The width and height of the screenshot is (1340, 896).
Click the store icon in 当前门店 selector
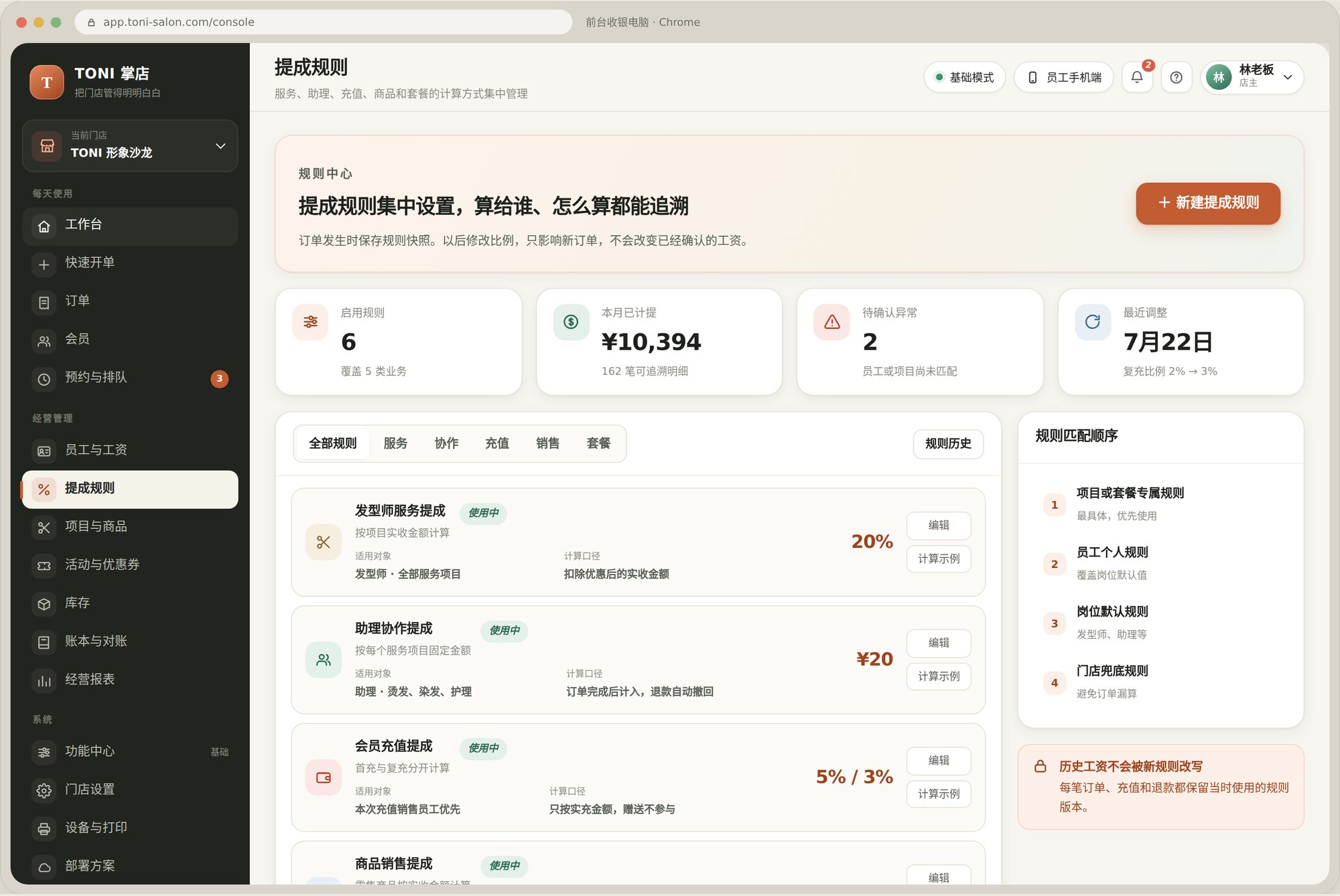[47, 146]
